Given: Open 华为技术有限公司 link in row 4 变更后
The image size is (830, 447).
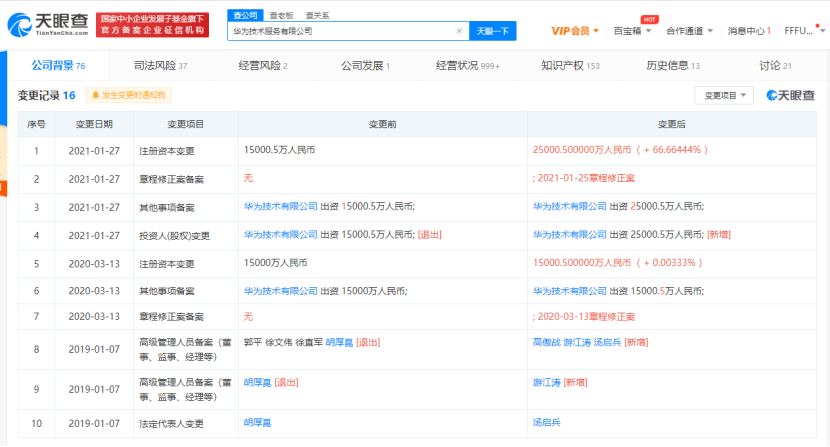Looking at the screenshot, I should (570, 235).
